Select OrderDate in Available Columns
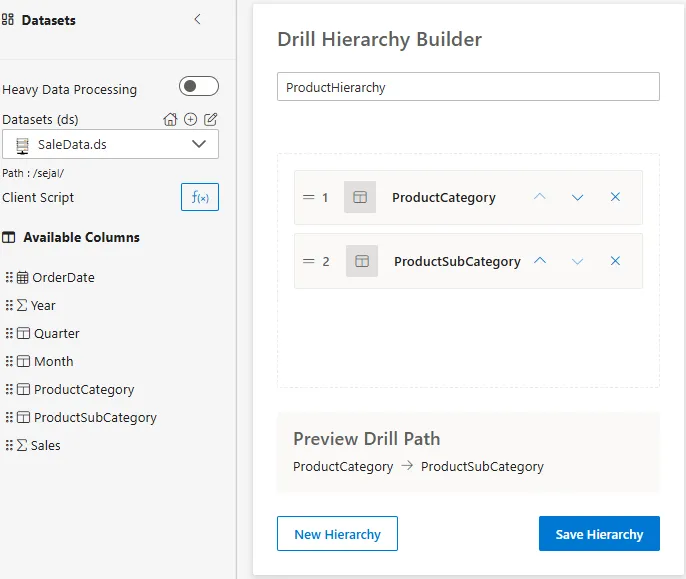 click(x=63, y=277)
